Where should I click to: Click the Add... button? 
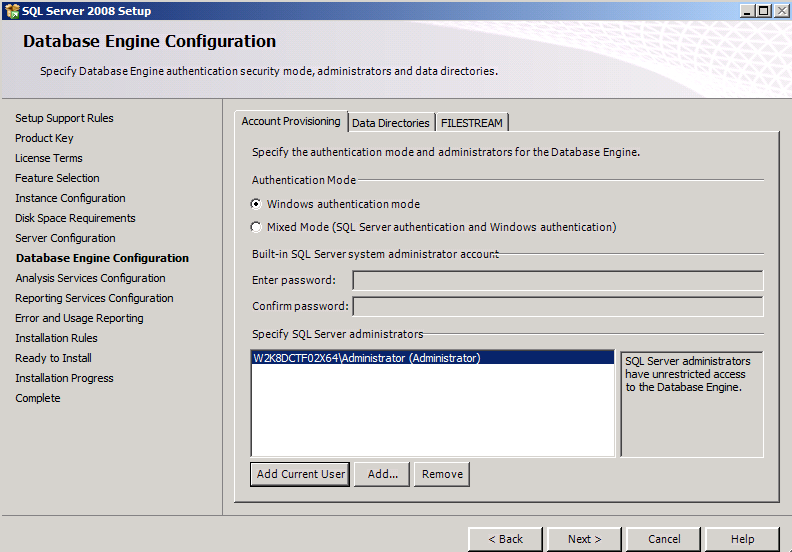tap(382, 474)
